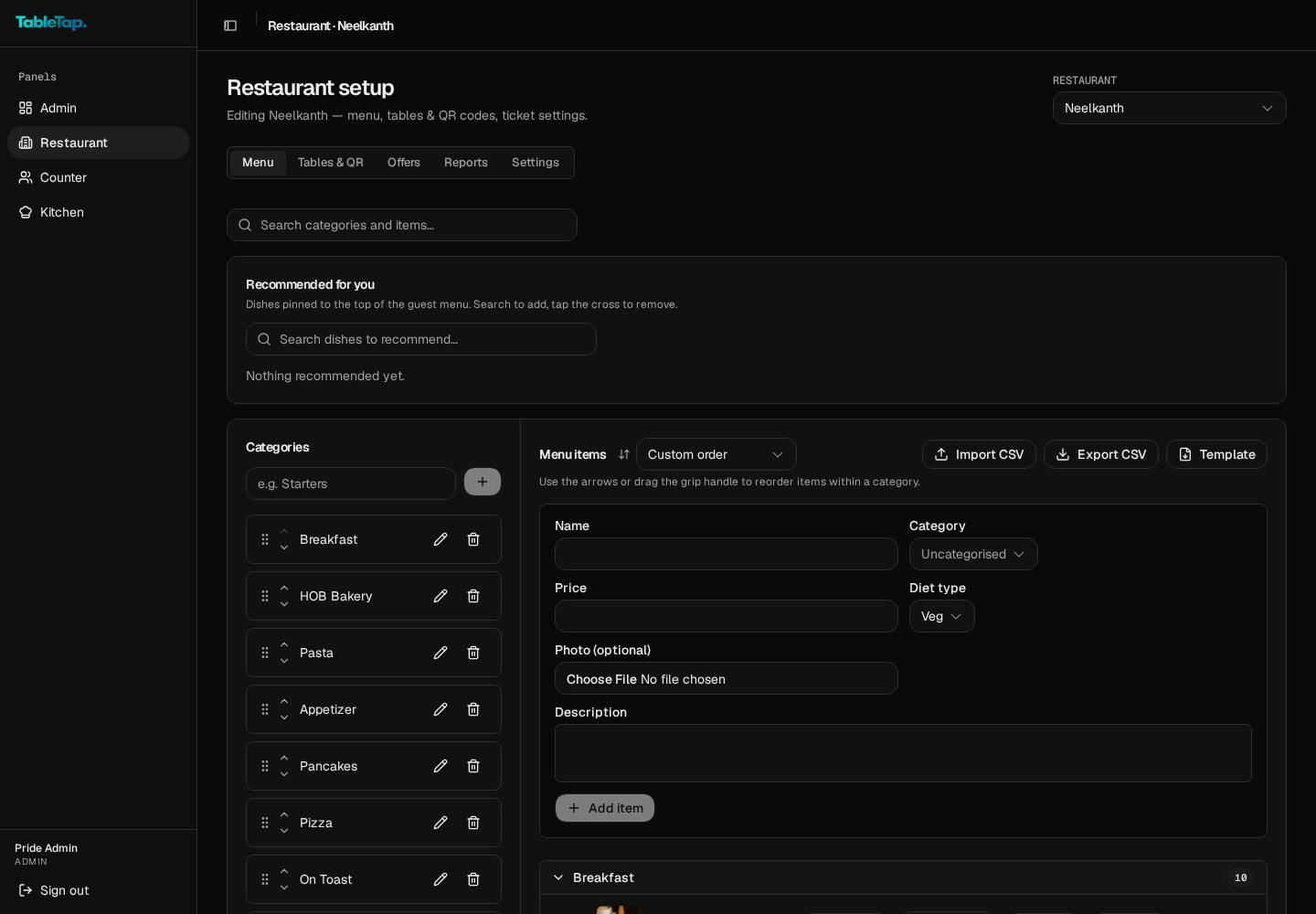Delete the On Toast category
This screenshot has height=914, width=1316.
[x=473, y=879]
